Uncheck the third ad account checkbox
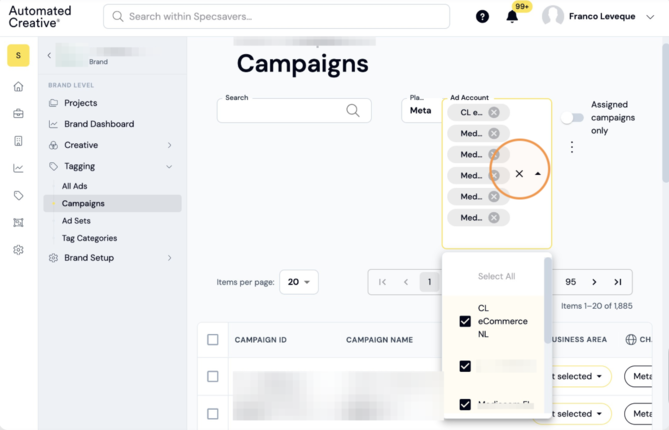 pyautogui.click(x=465, y=404)
